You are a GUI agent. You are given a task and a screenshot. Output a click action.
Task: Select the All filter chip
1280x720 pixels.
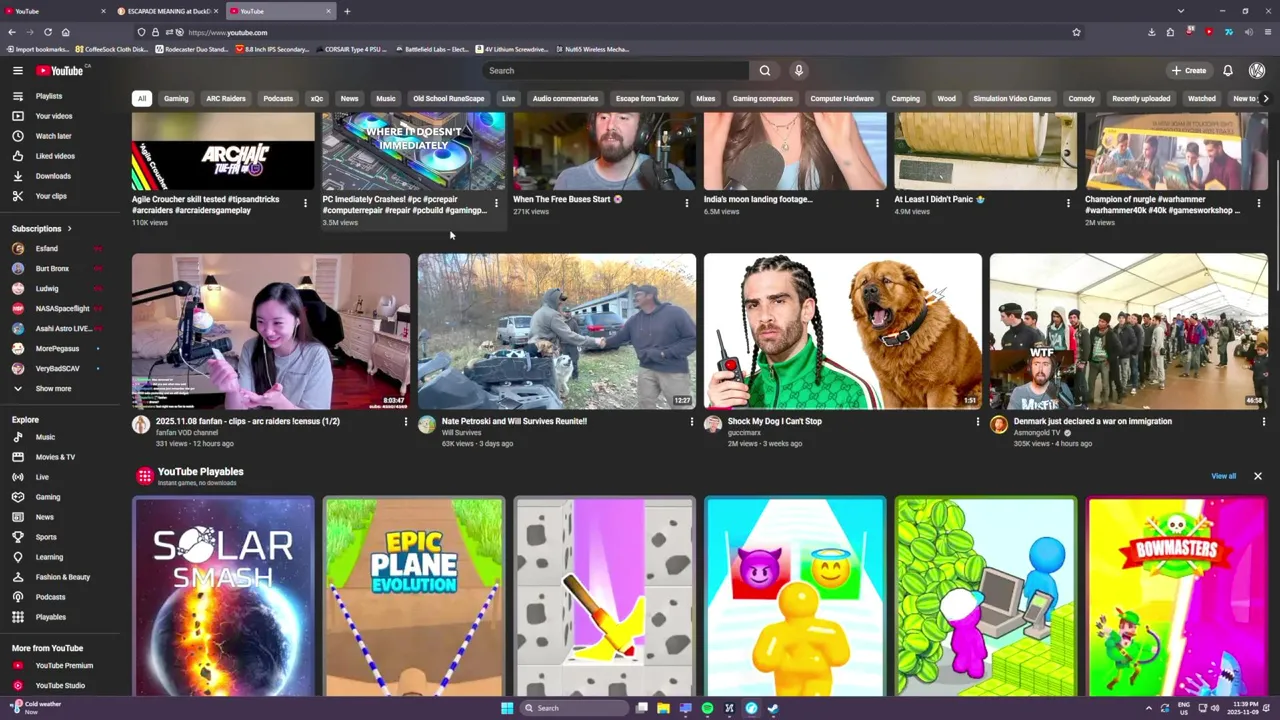click(x=142, y=98)
